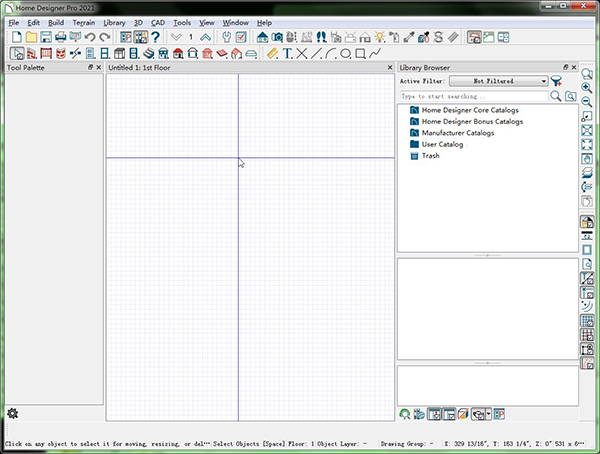Click the library search text field
600x454 pixels.
(x=472, y=96)
